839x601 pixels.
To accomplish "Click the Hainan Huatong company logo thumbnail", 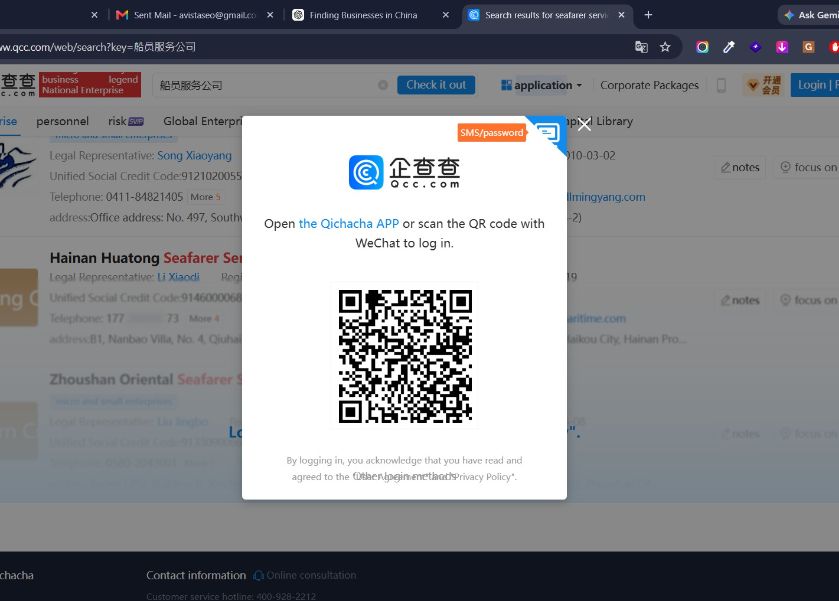I will click(x=19, y=298).
